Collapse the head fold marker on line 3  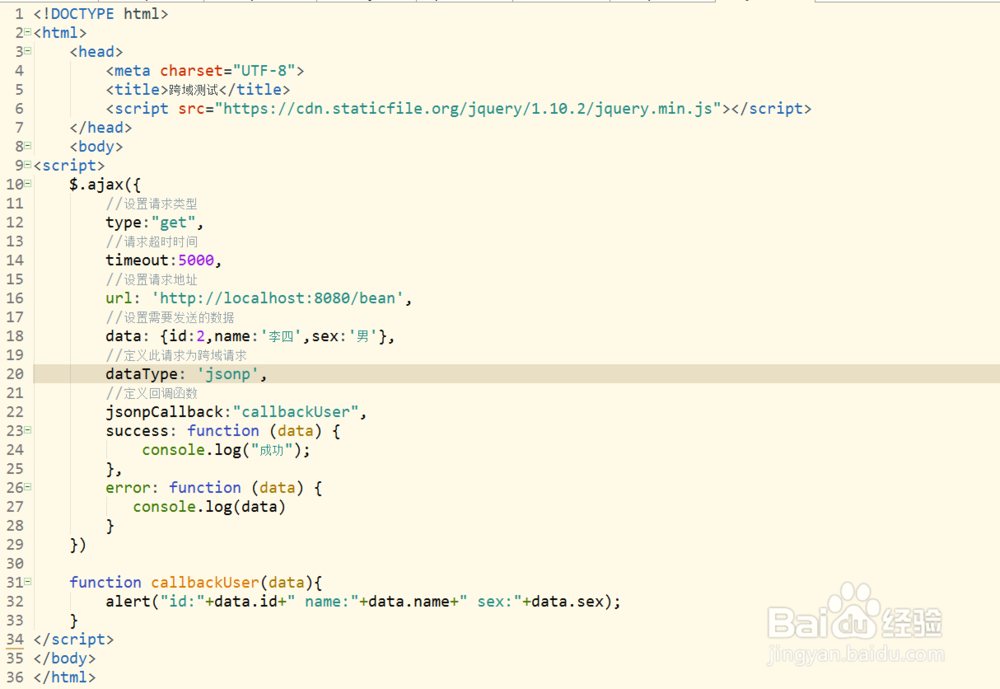pos(27,51)
